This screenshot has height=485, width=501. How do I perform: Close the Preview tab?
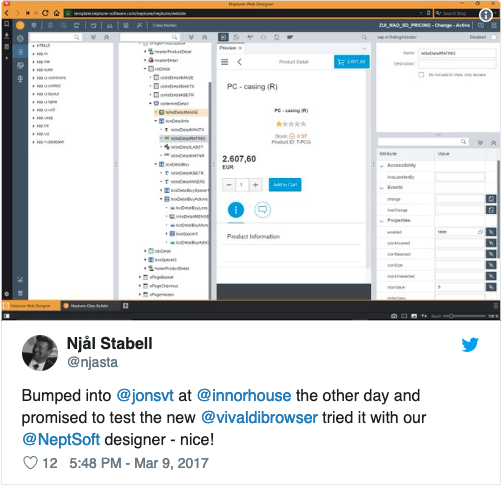[240, 48]
